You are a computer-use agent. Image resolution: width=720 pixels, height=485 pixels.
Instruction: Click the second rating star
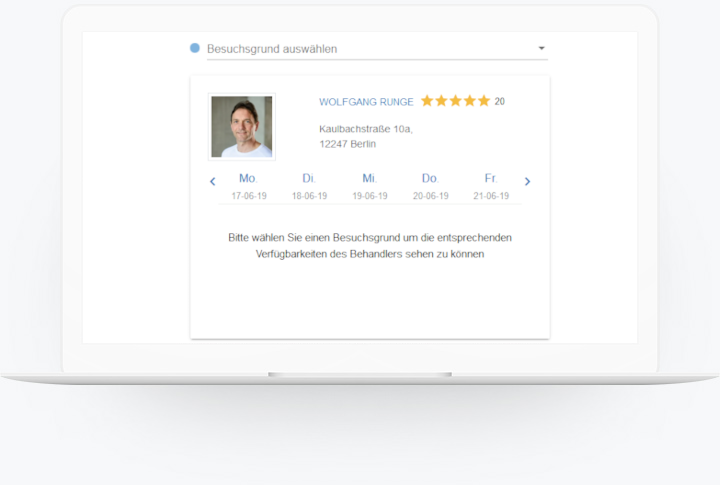pyautogui.click(x=441, y=101)
